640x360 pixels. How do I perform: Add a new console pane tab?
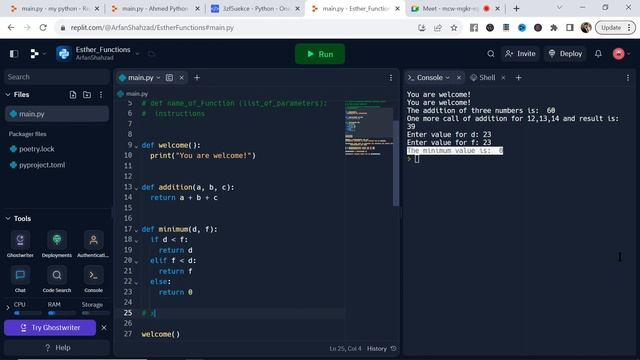(x=518, y=78)
